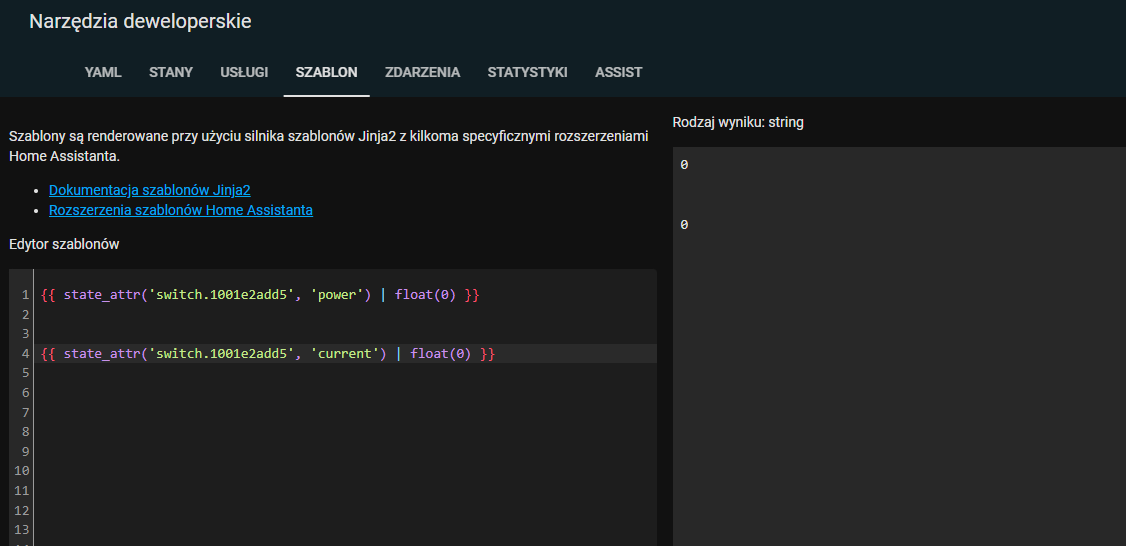Click the first 0 in result panel

(684, 165)
